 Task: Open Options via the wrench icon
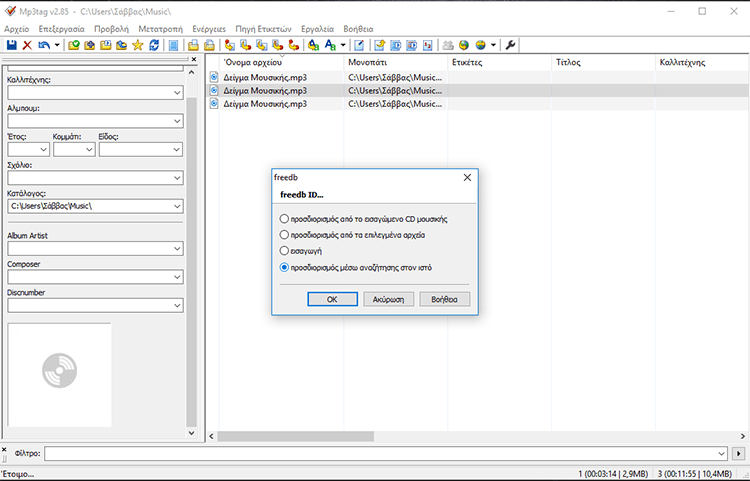coord(510,45)
